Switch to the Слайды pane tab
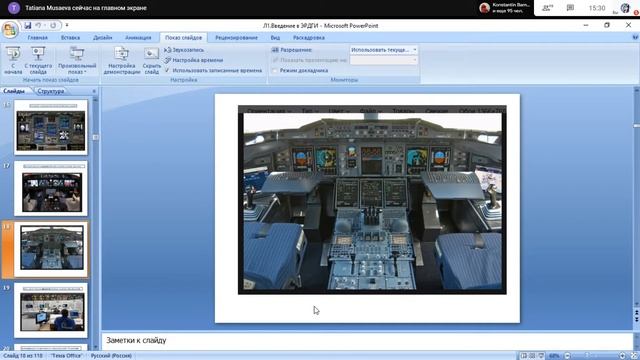Screen dimensions: 640x360 [x=14, y=91]
